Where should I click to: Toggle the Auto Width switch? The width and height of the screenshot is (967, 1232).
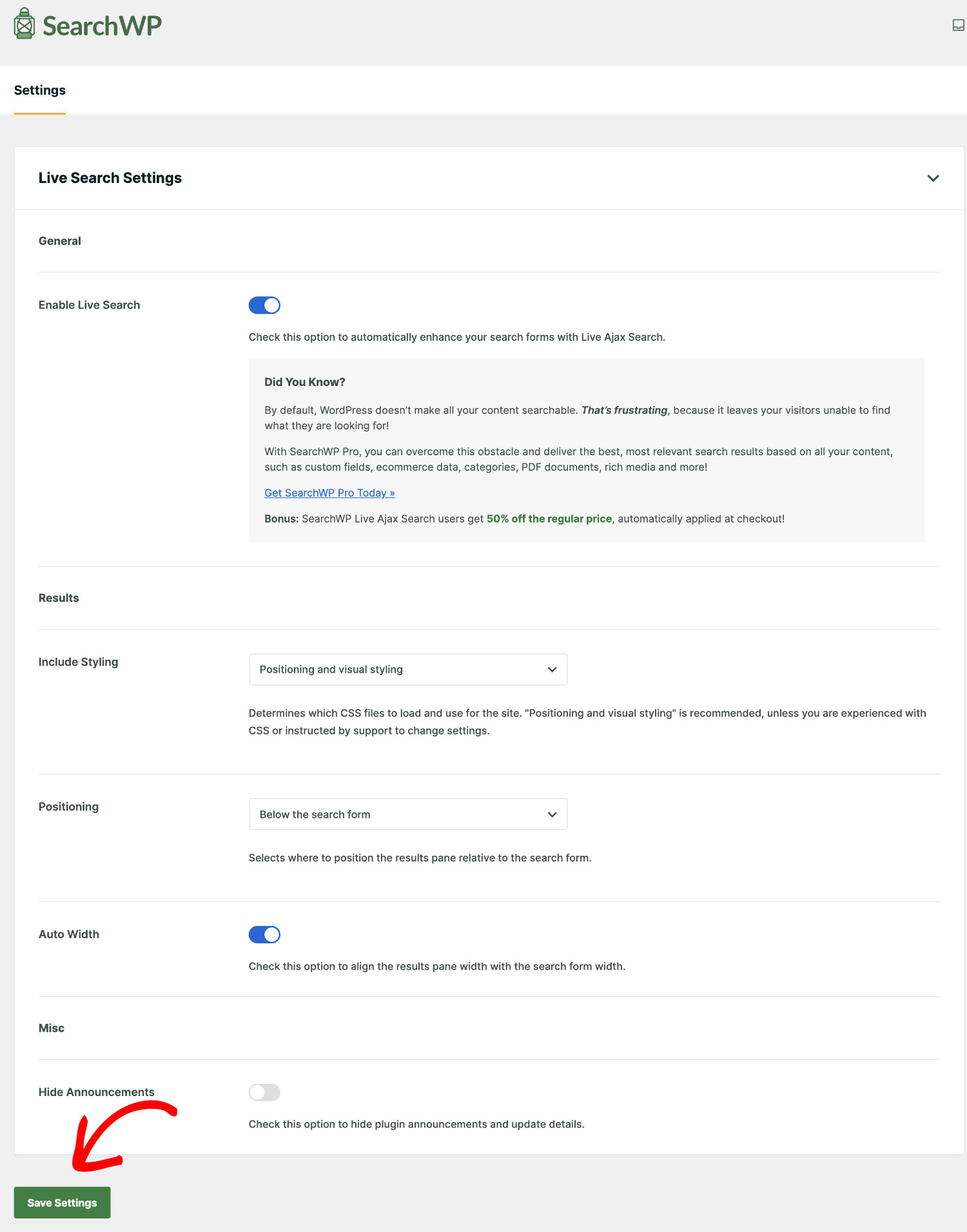pos(264,934)
